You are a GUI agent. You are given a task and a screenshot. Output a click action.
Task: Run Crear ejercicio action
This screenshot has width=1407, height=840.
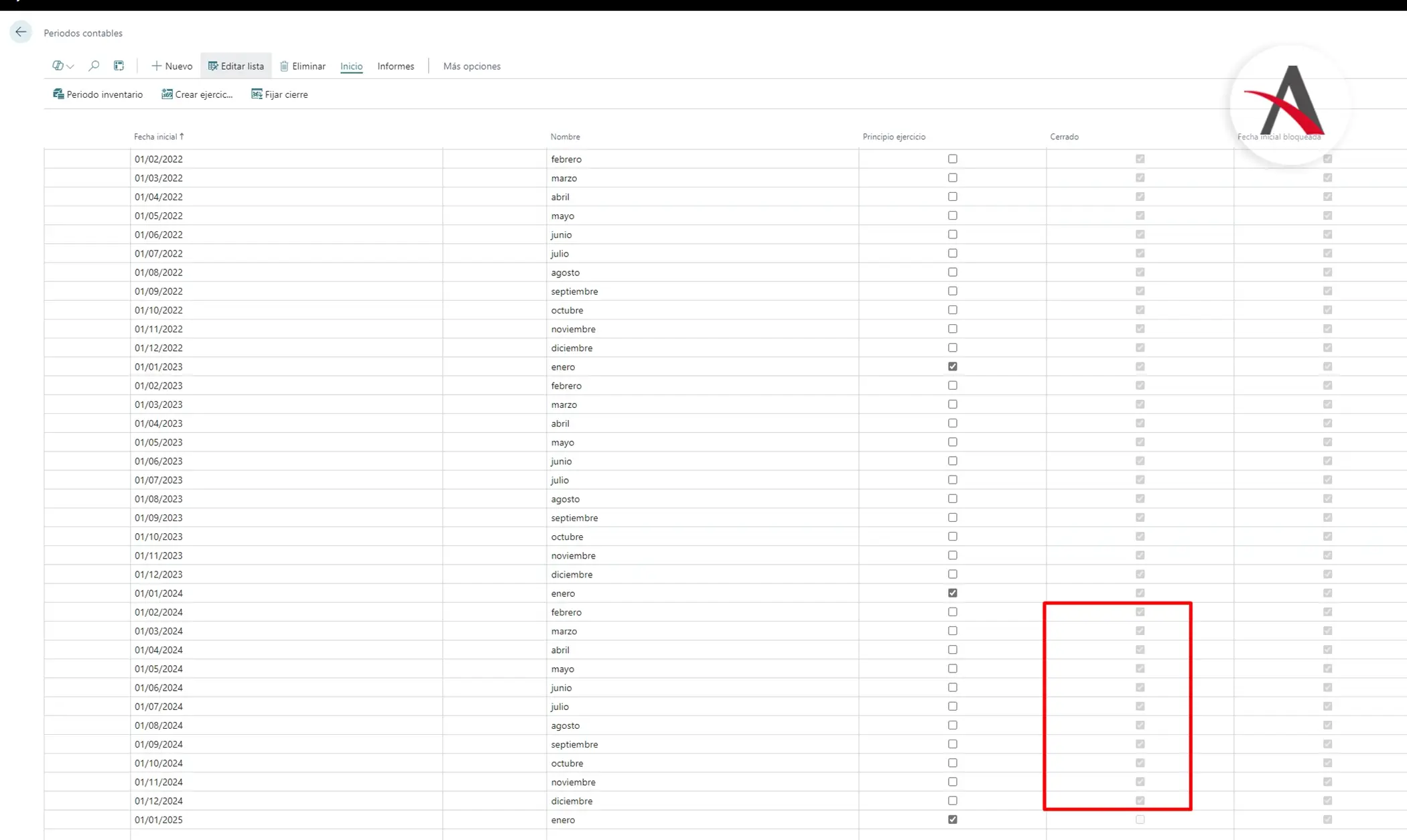pyautogui.click(x=197, y=94)
